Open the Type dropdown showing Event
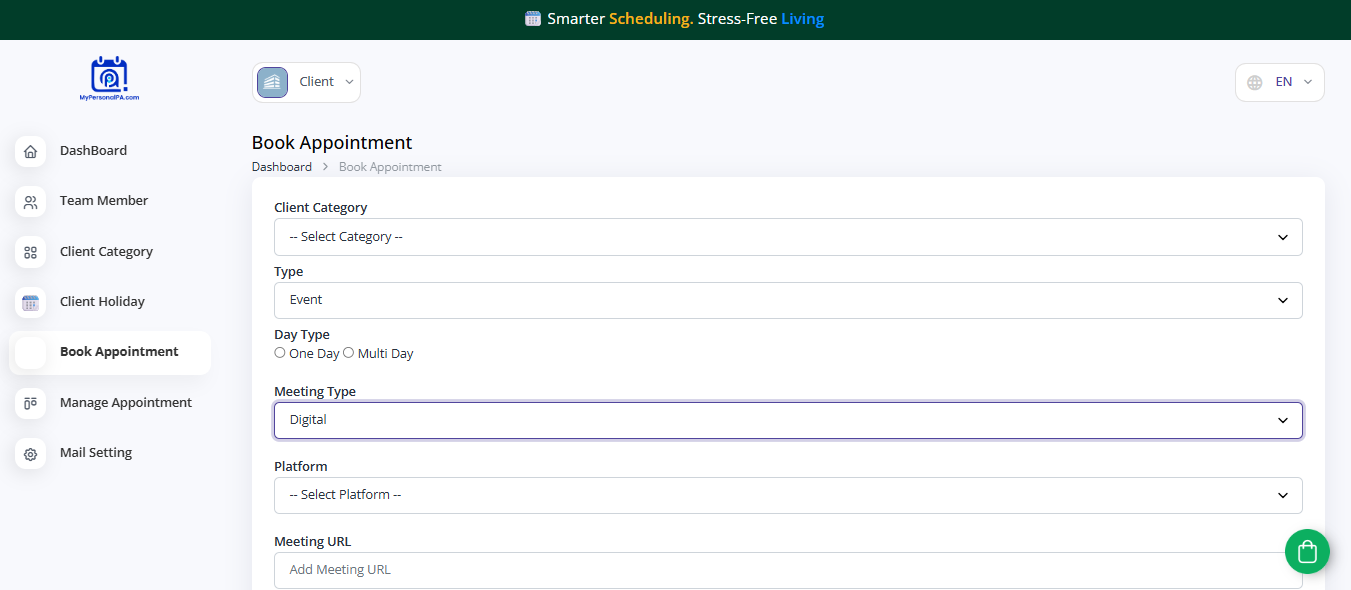Image resolution: width=1351 pixels, height=590 pixels. 787,300
